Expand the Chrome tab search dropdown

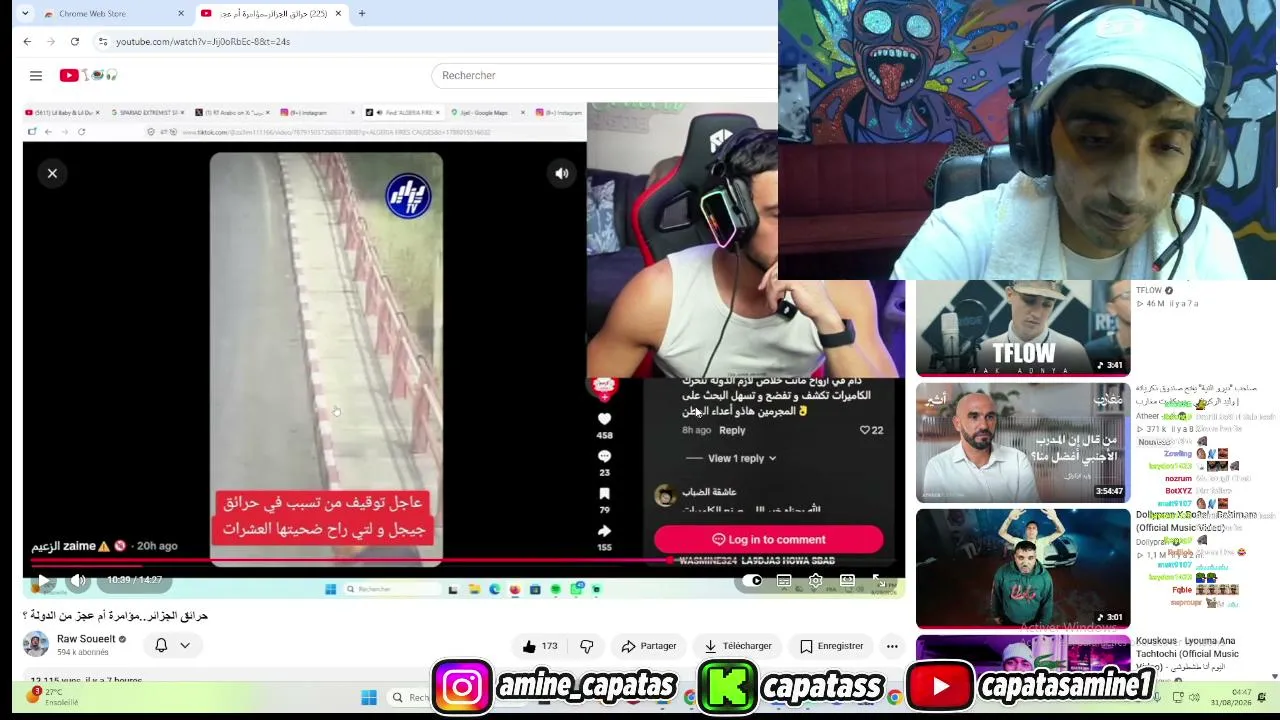coord(23,13)
